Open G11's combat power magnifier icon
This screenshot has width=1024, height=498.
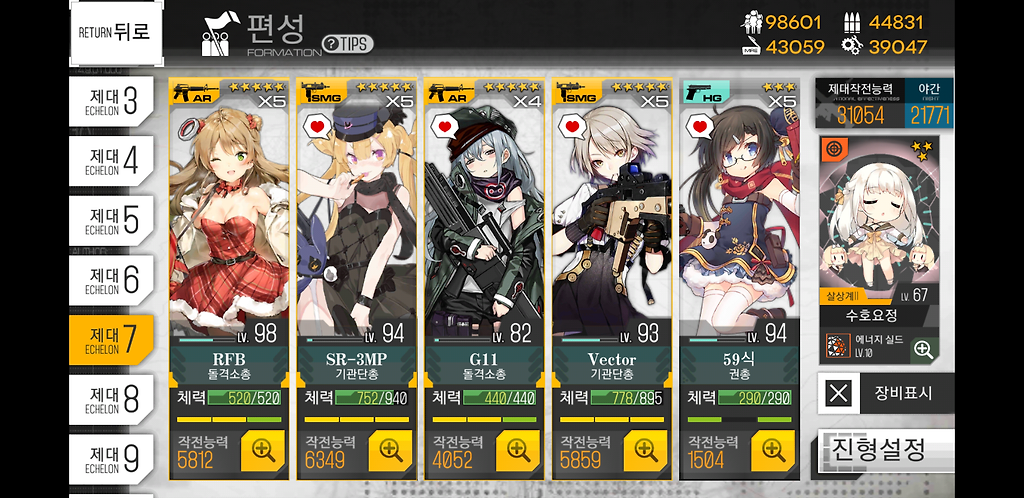(x=518, y=450)
